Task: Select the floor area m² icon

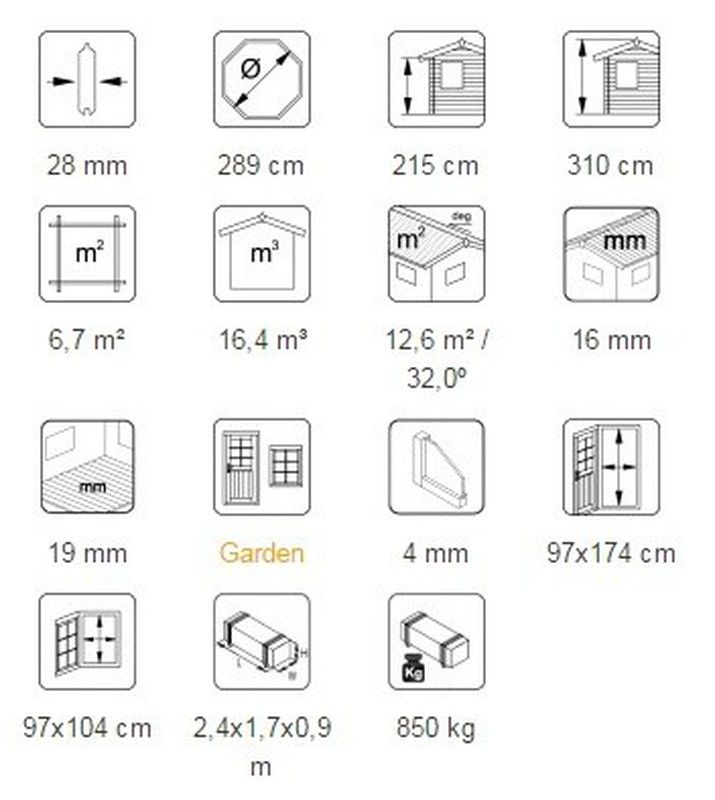Action: pos(87,254)
